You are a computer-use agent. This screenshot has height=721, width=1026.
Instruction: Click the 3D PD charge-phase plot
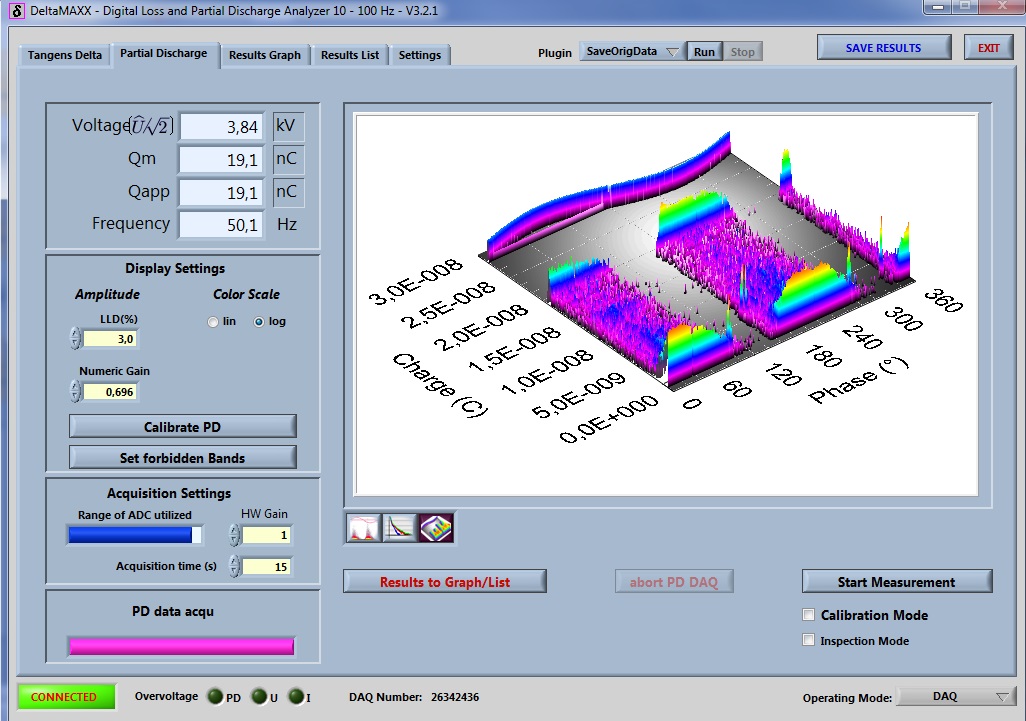[x=666, y=304]
